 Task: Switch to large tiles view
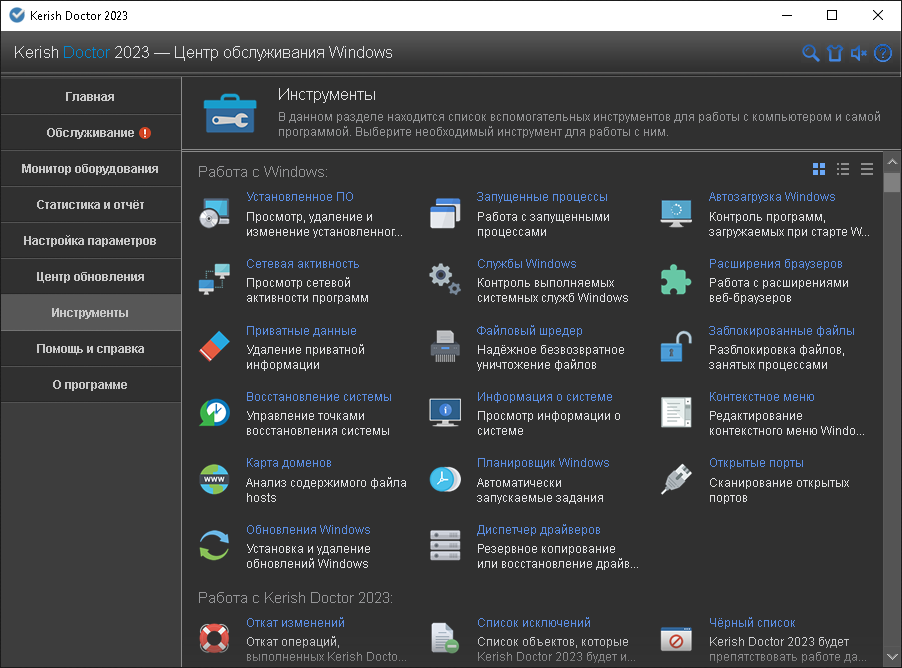[x=819, y=169]
